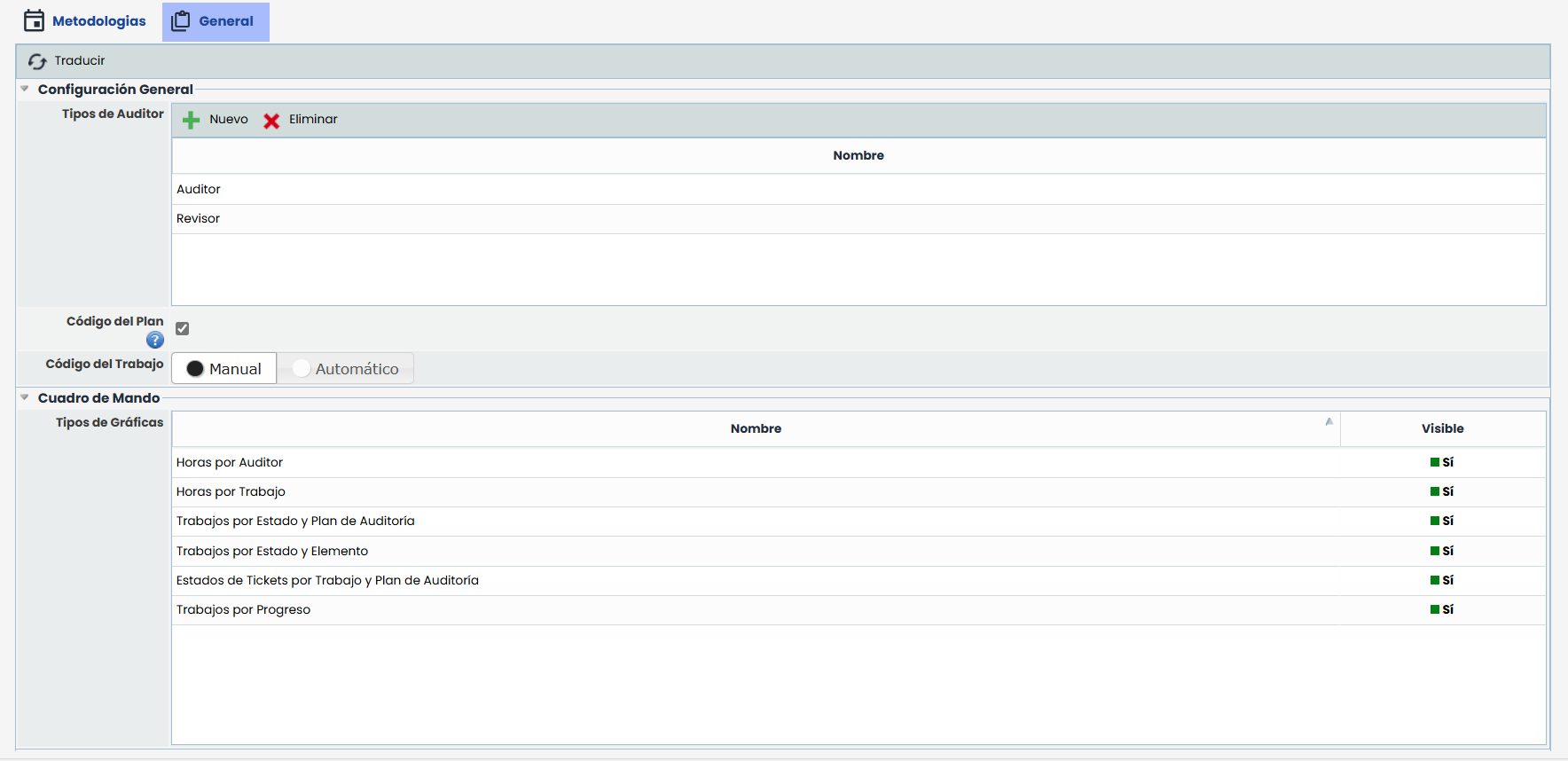Select the Automático radio option
This screenshot has height=761, width=1568.
point(302,369)
